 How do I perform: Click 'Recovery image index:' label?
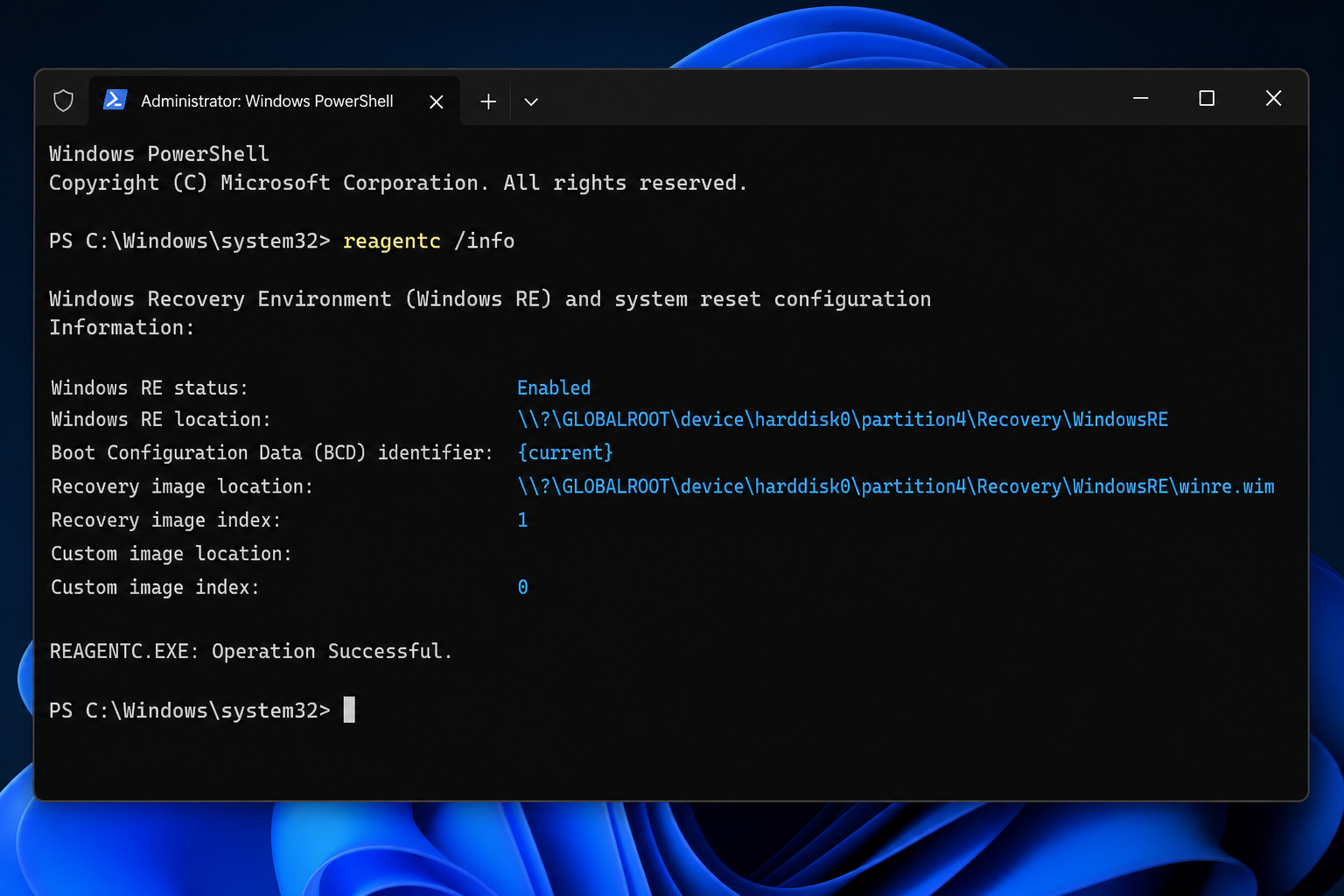pos(166,521)
